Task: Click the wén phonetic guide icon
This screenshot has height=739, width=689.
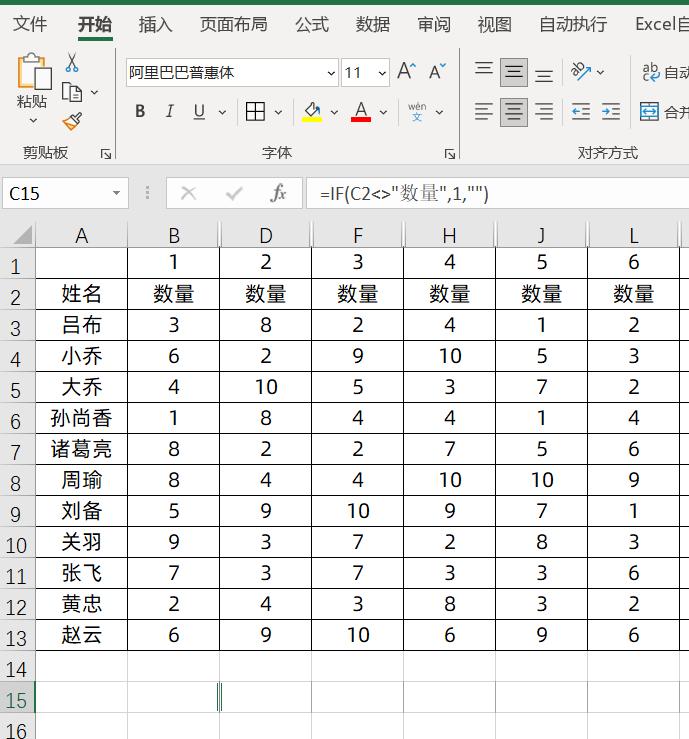Action: 417,112
